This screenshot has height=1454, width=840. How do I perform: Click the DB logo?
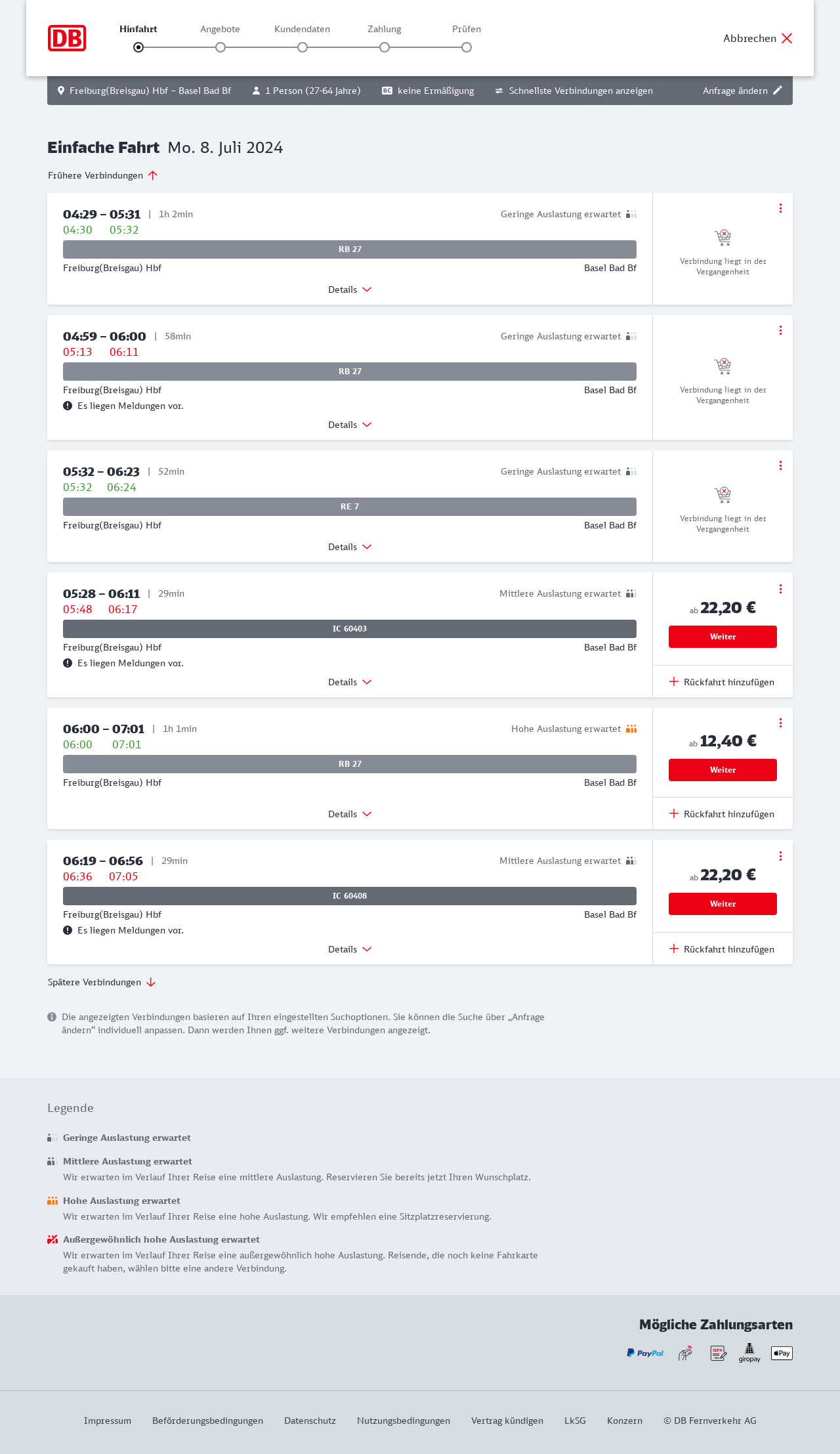(x=67, y=38)
